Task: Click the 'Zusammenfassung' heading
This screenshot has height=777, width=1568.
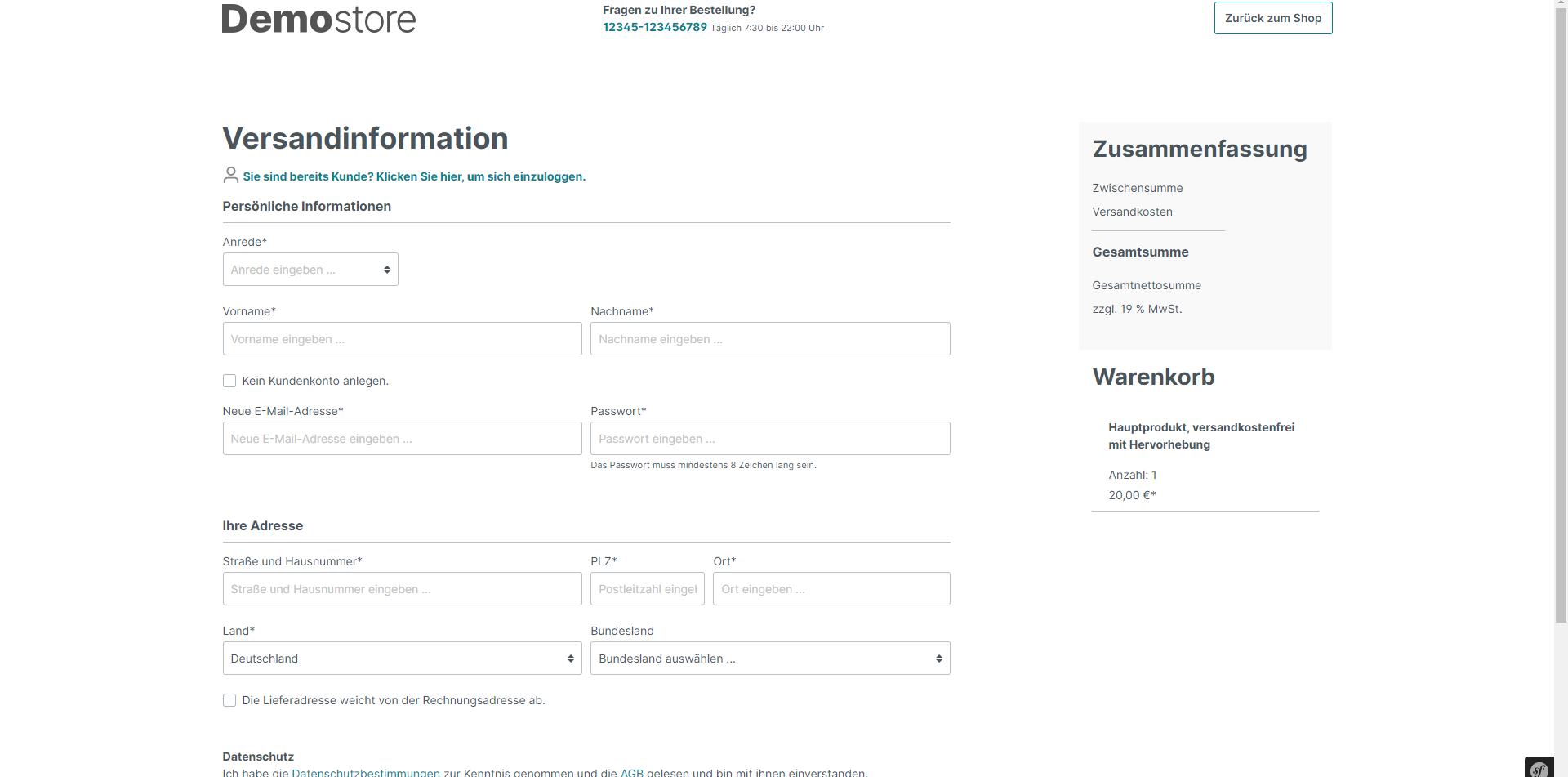Action: point(1200,150)
